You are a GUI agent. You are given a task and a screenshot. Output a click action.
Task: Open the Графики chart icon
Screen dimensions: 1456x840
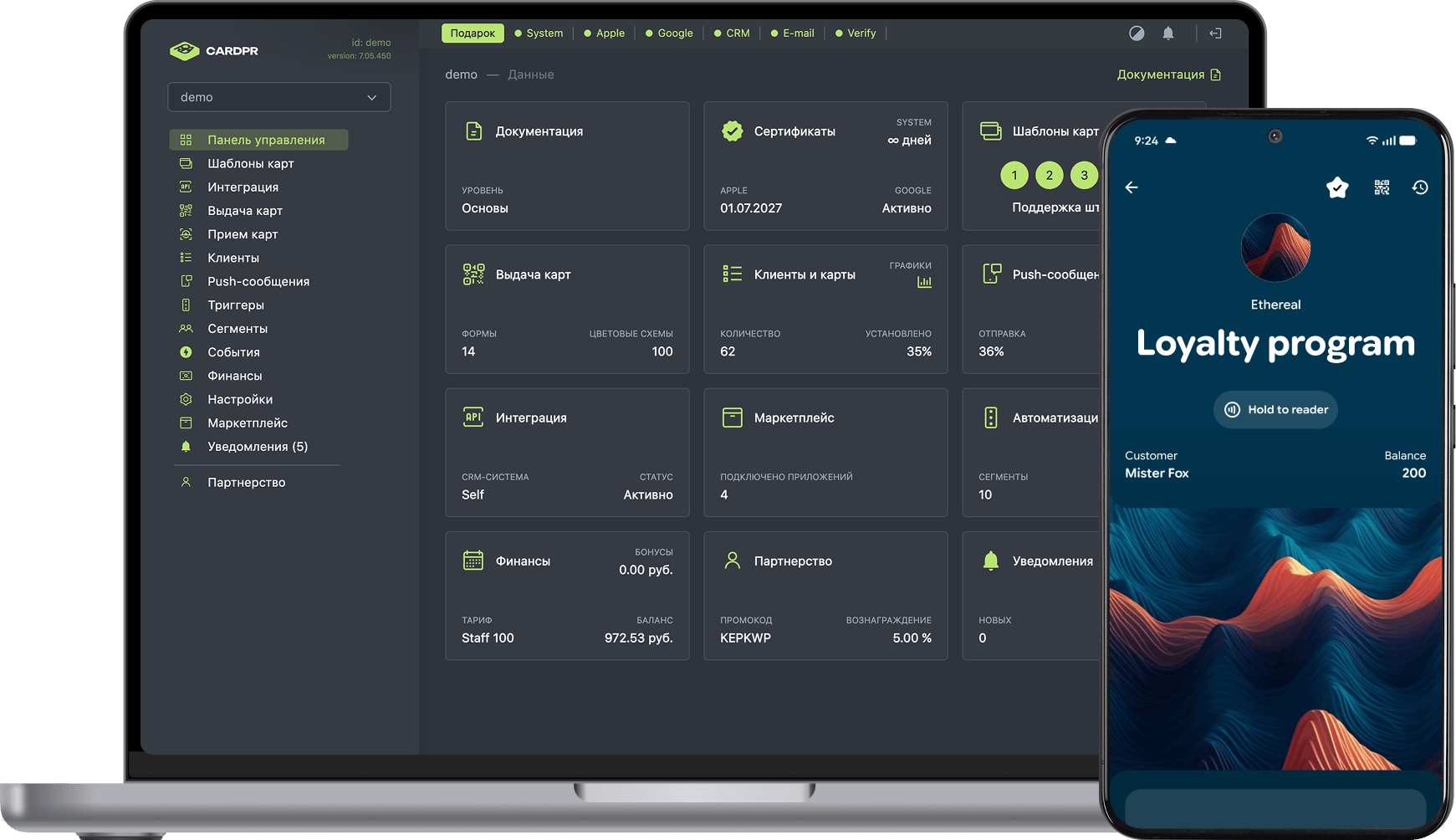tap(924, 282)
